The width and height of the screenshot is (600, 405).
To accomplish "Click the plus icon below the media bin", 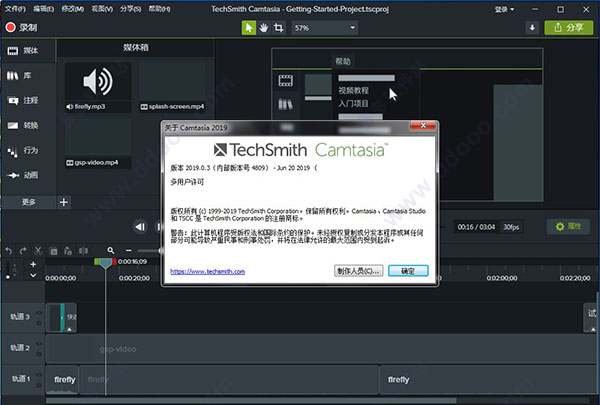I will [x=64, y=202].
